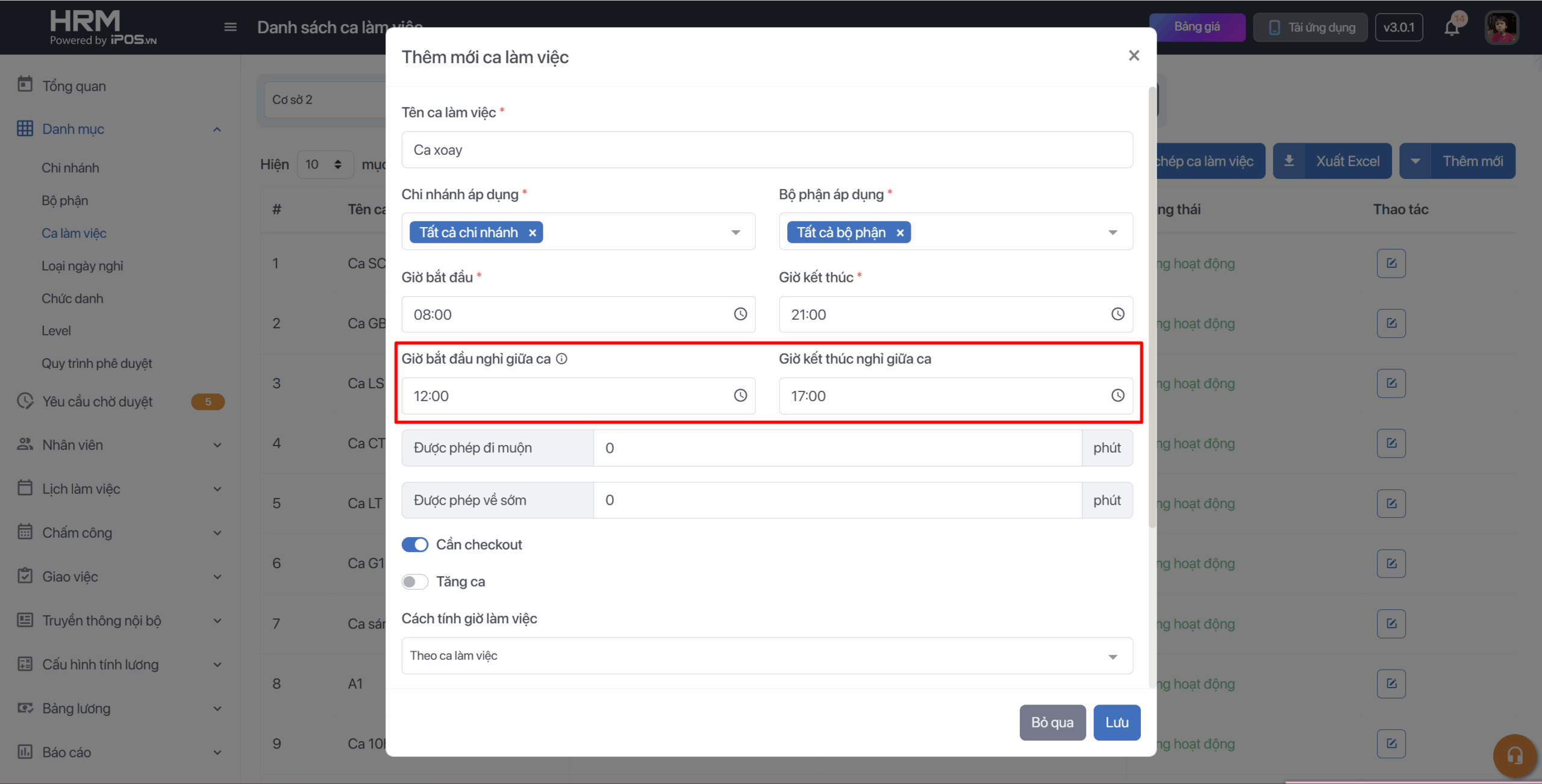Remove the Tất cả chi nhánh tag
This screenshot has width=1542, height=784.
532,232
